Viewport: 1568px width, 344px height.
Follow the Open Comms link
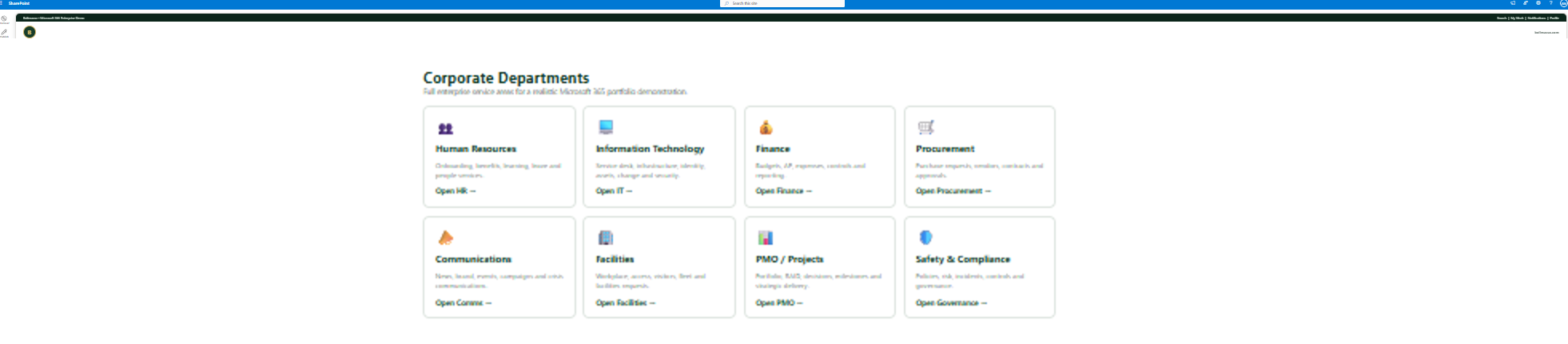(464, 303)
